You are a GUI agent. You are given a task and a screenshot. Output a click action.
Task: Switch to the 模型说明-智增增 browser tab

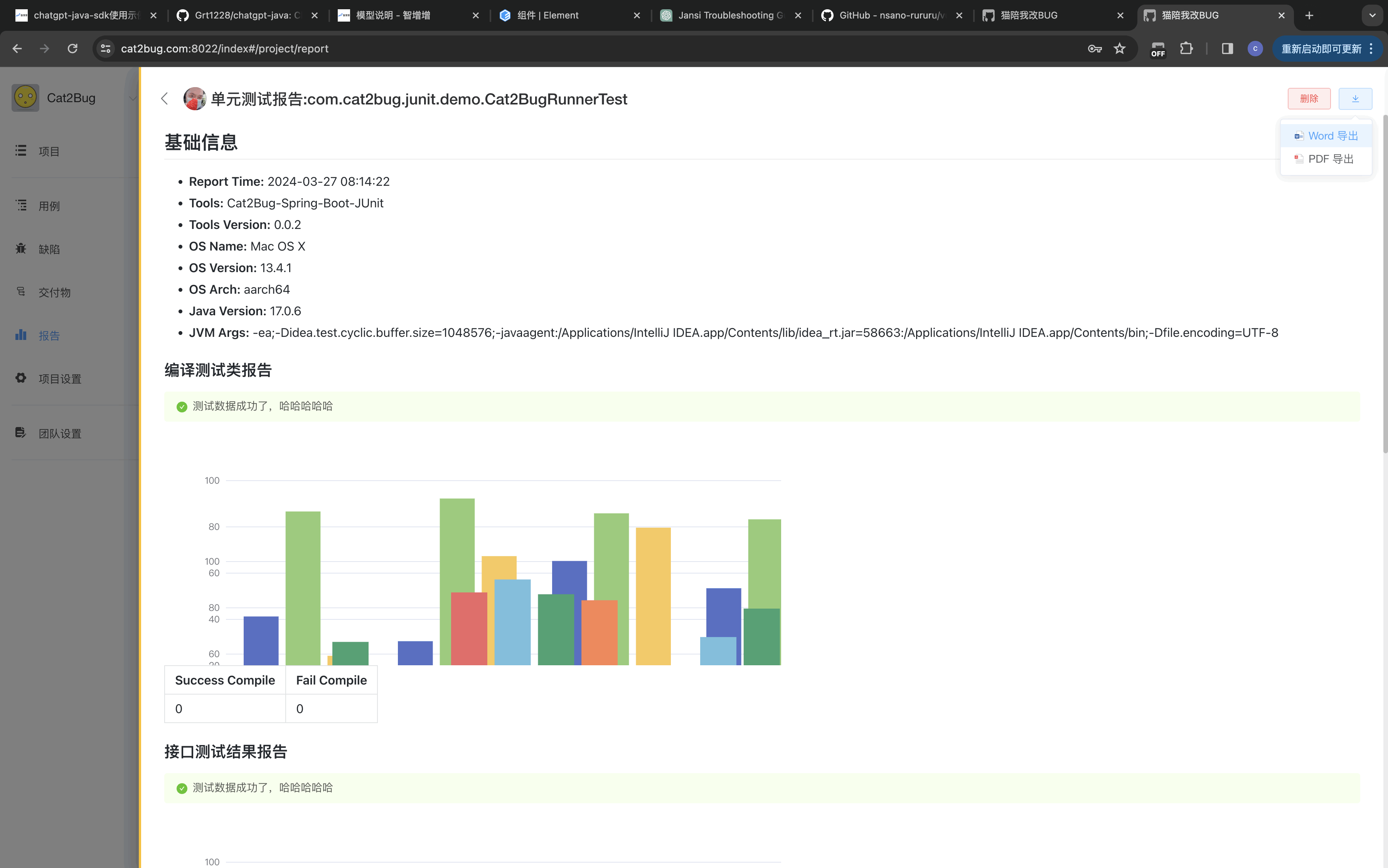tap(407, 15)
